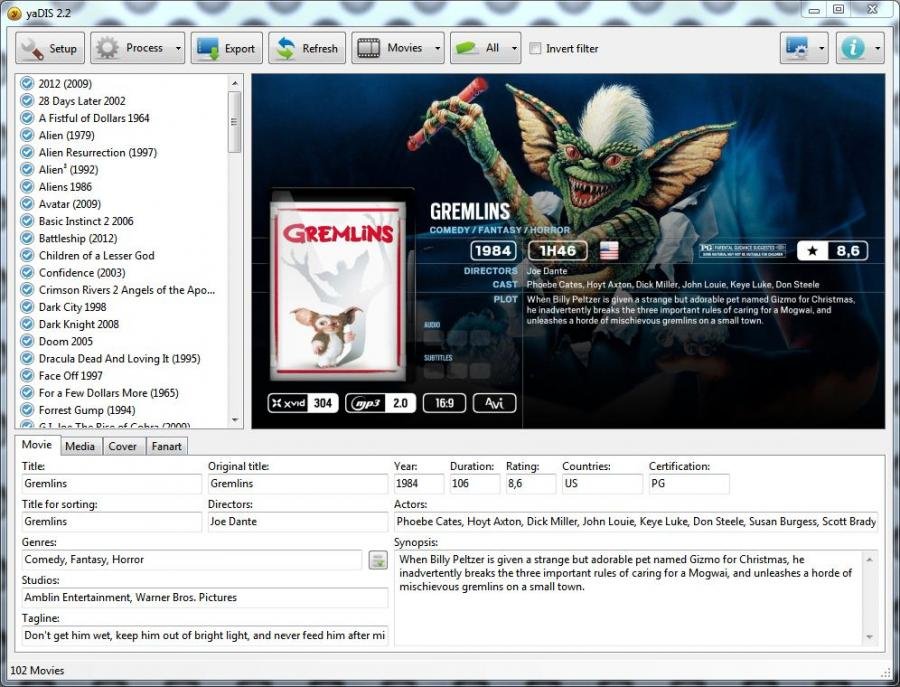The width and height of the screenshot is (900, 687).
Task: Click the Tagline field
Action: click(205, 635)
